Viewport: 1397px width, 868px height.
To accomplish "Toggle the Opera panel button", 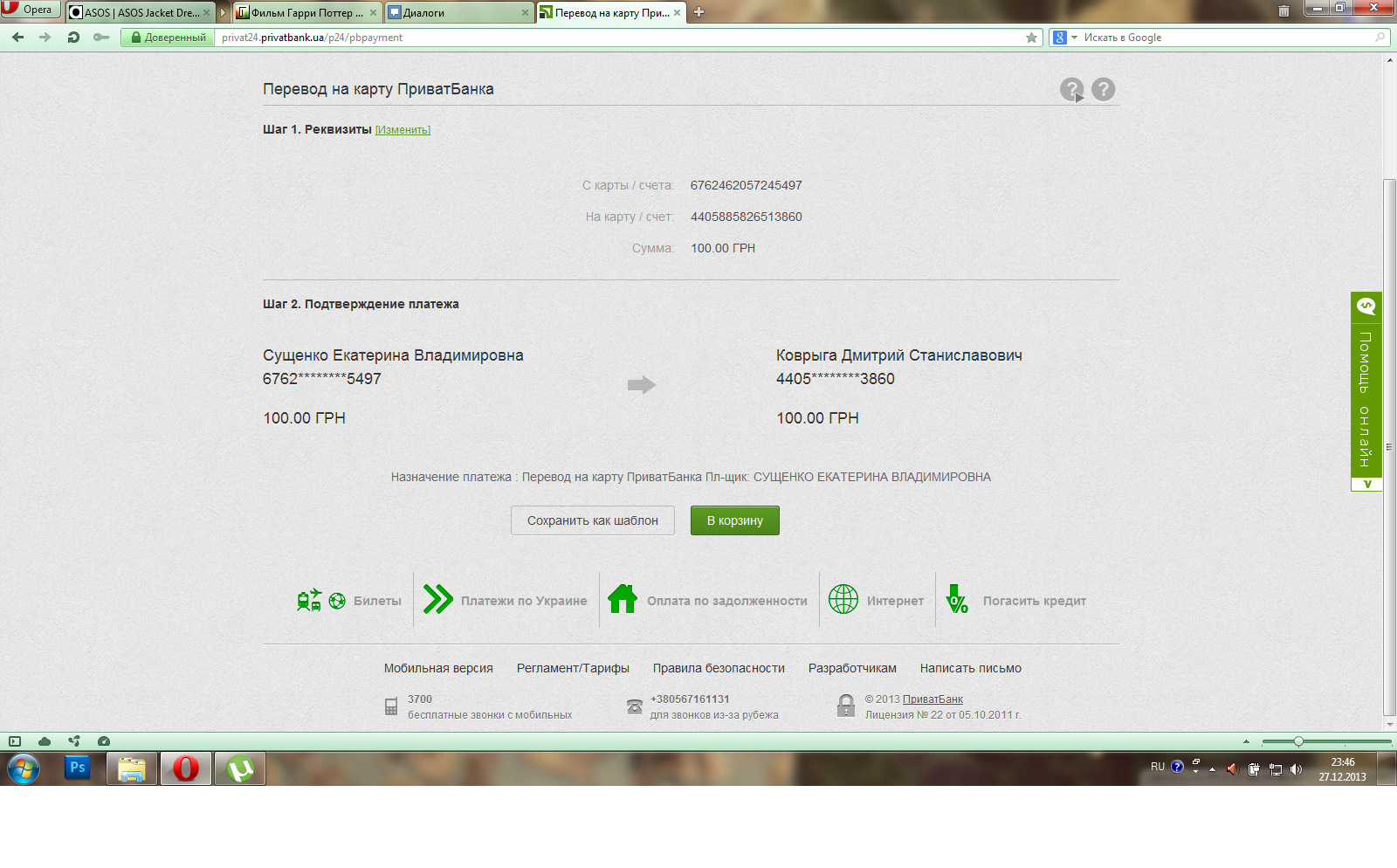I will tap(15, 741).
